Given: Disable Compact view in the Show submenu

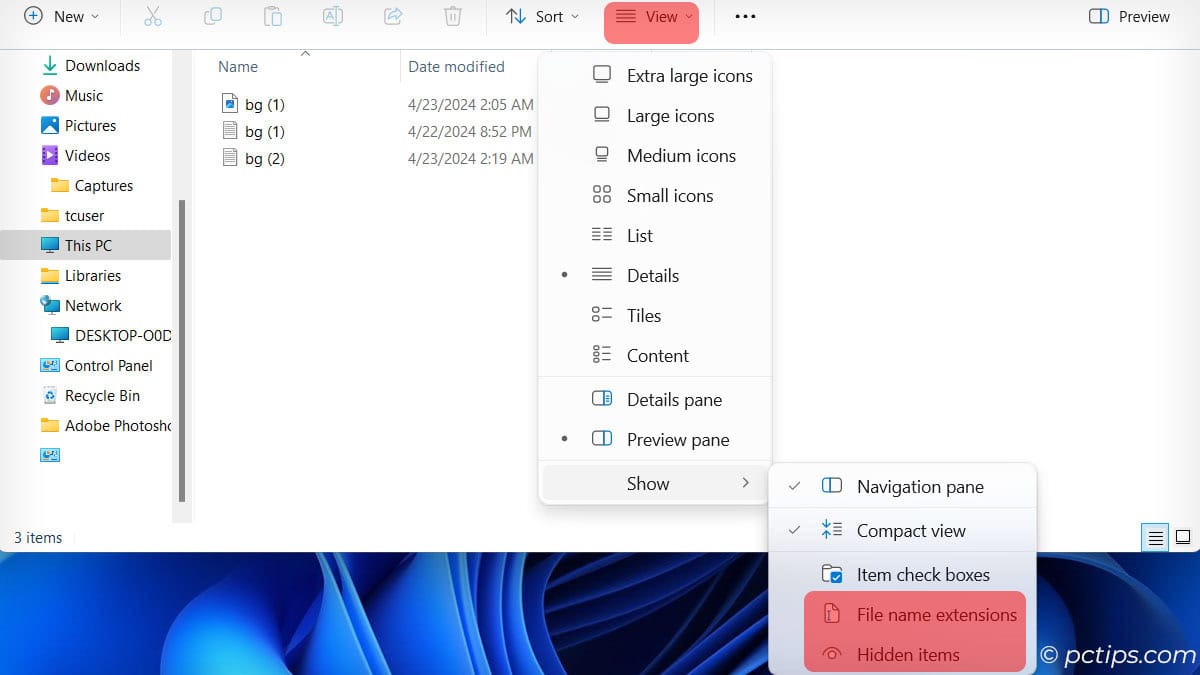Looking at the screenshot, I should [x=911, y=530].
